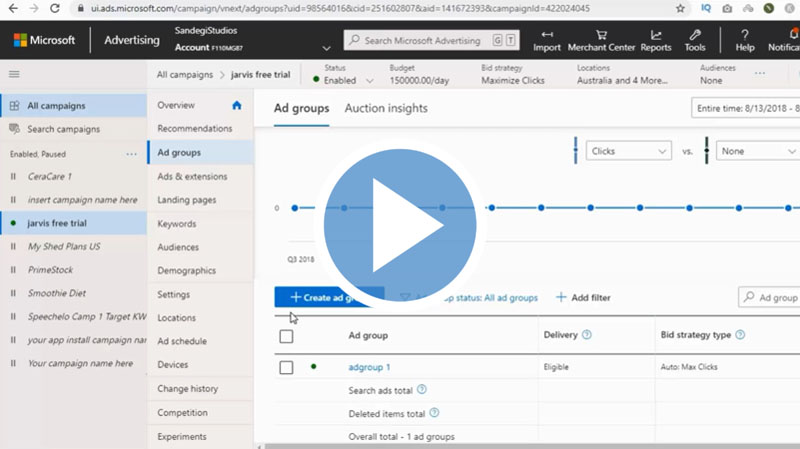The width and height of the screenshot is (800, 449).
Task: Reload the page with refresh icon
Action: pyautogui.click(x=55, y=8)
